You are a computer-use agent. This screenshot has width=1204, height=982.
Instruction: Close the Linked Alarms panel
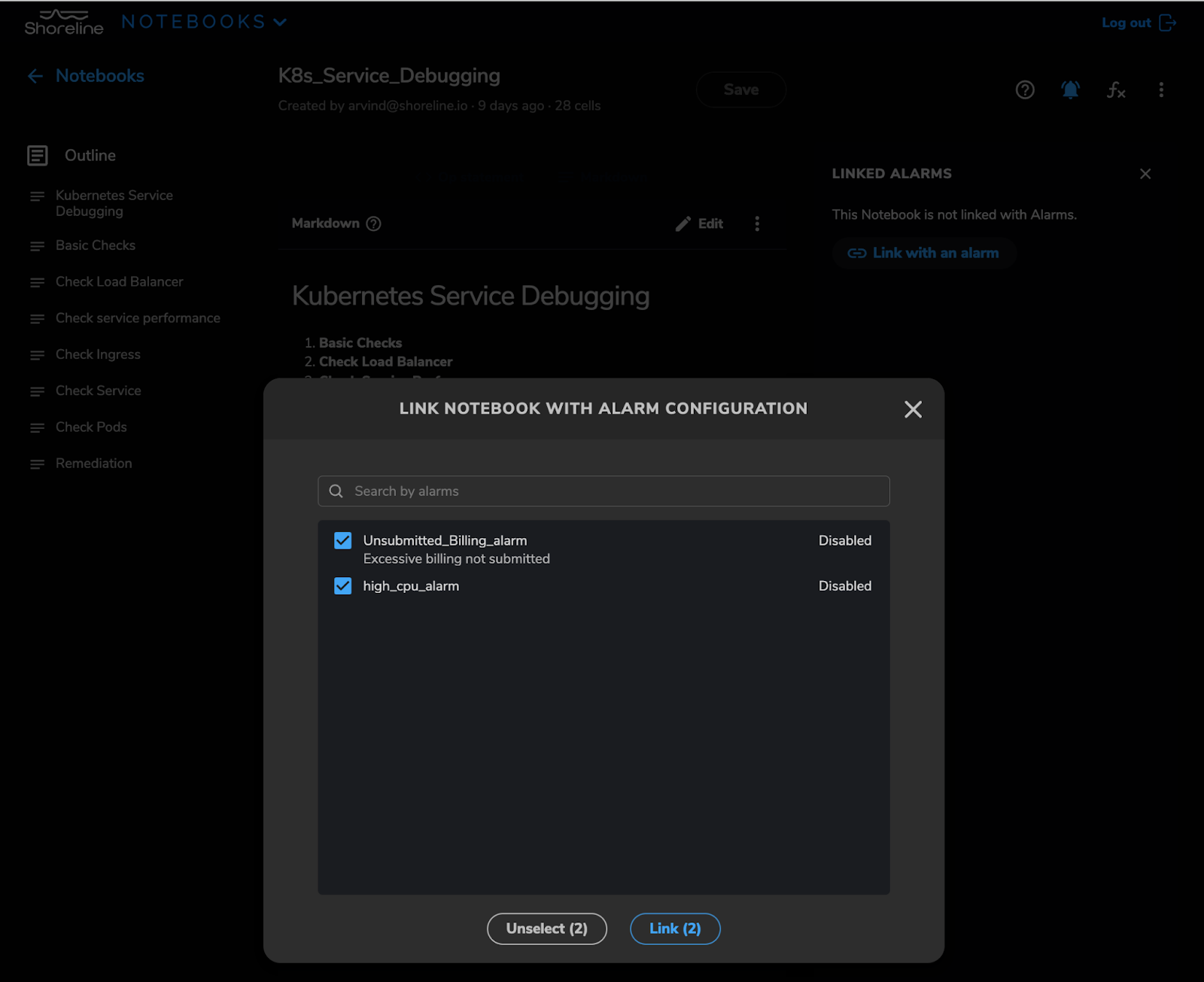[x=1145, y=174]
